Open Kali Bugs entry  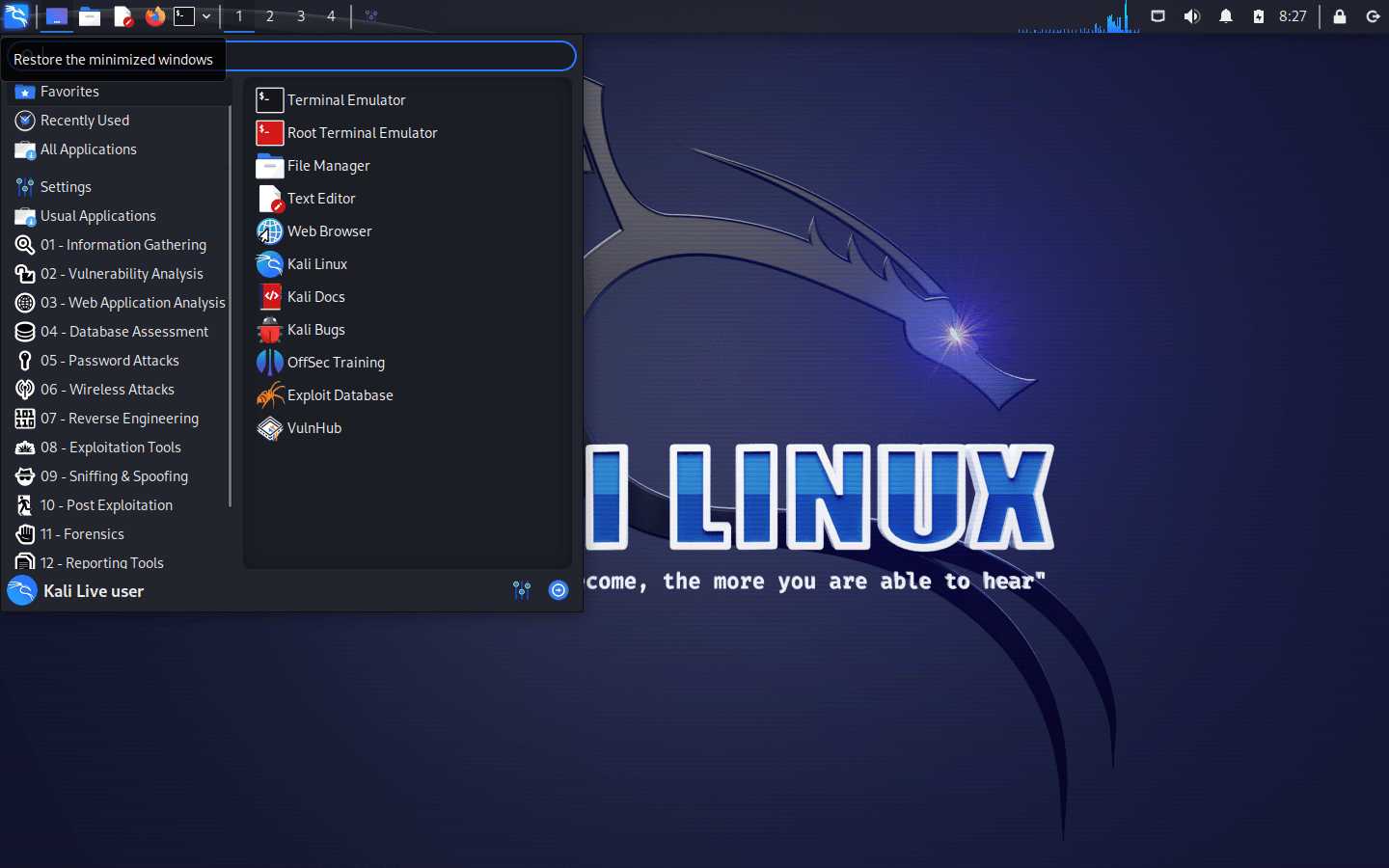(x=407, y=330)
